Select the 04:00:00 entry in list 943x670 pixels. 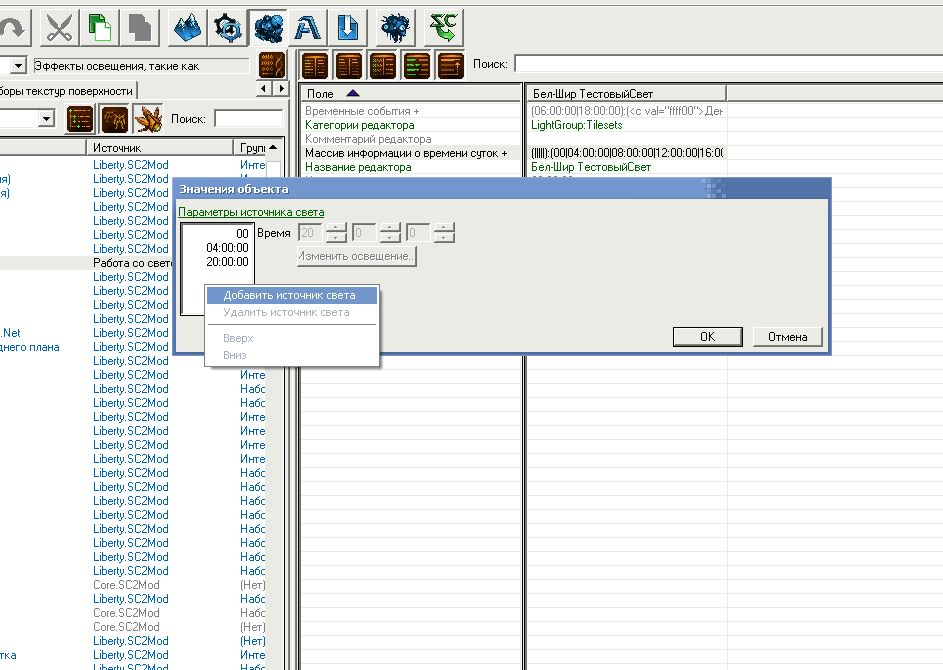(218, 248)
